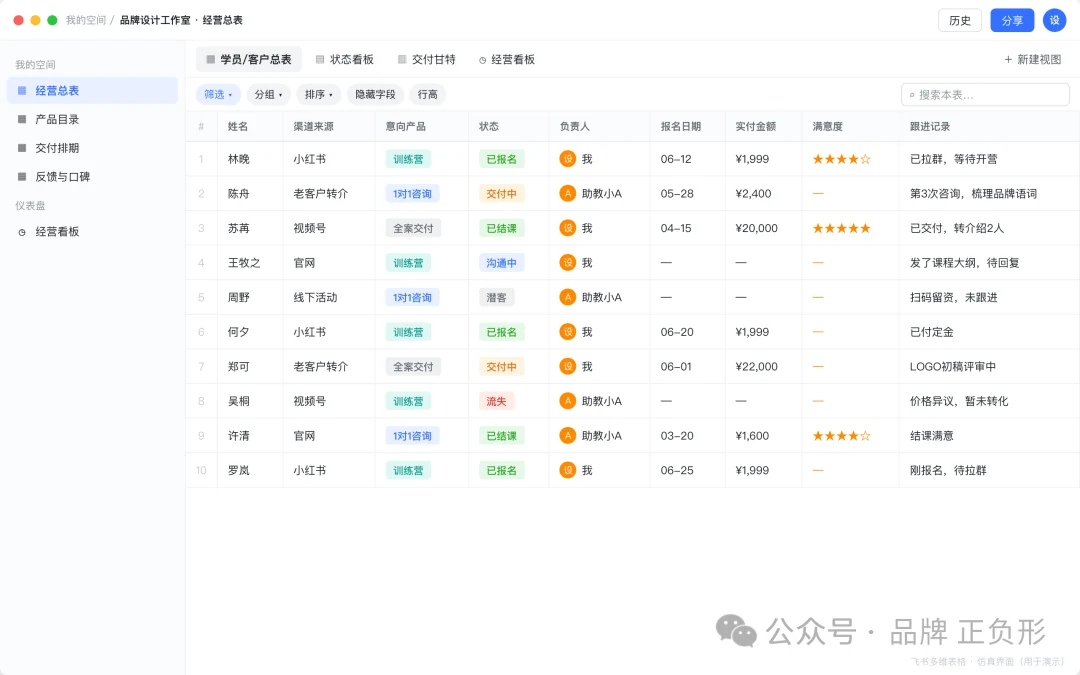Click 林晚 row 训练营 tag

pos(408,159)
